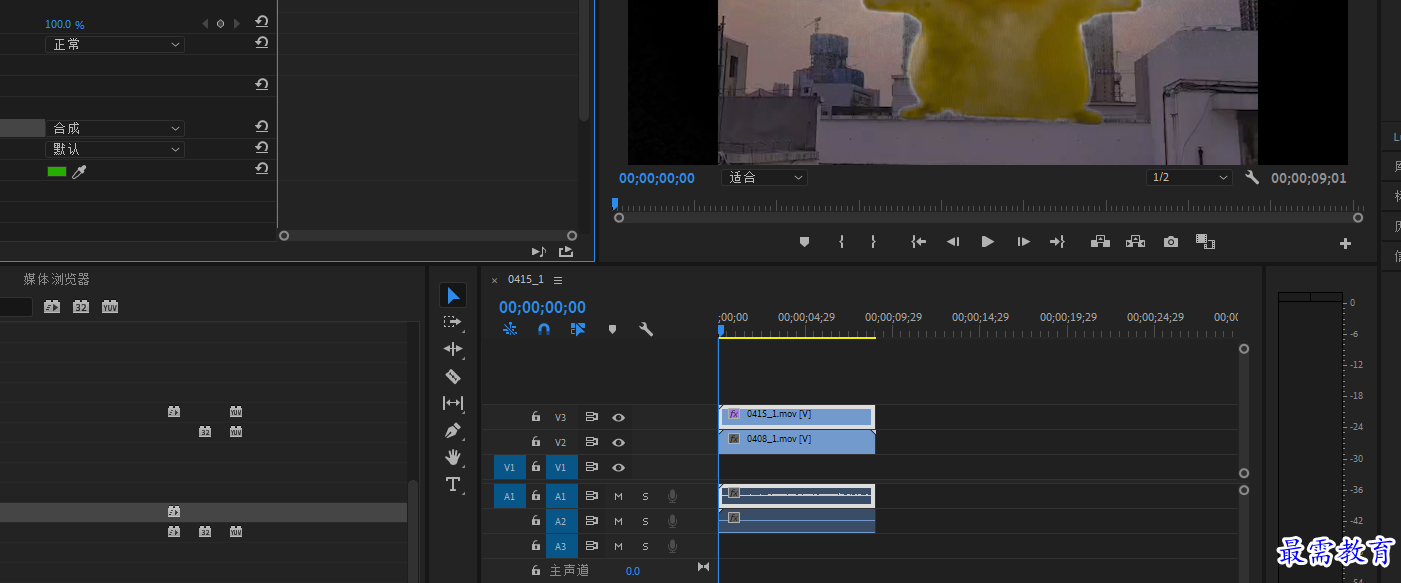The width and height of the screenshot is (1401, 583).
Task: Solo track A3
Action: 645,546
